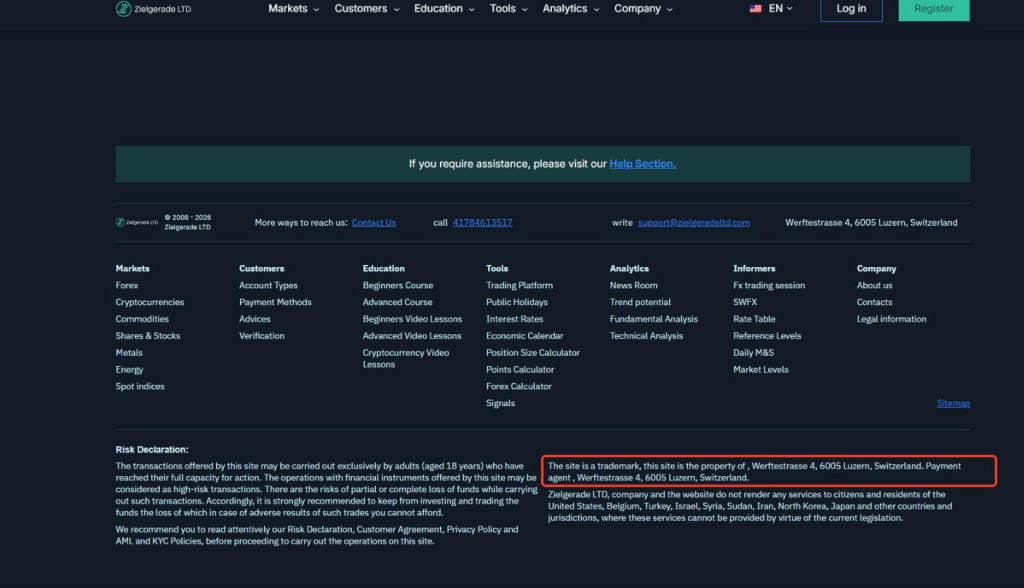Open Contacts footer link

tap(874, 302)
